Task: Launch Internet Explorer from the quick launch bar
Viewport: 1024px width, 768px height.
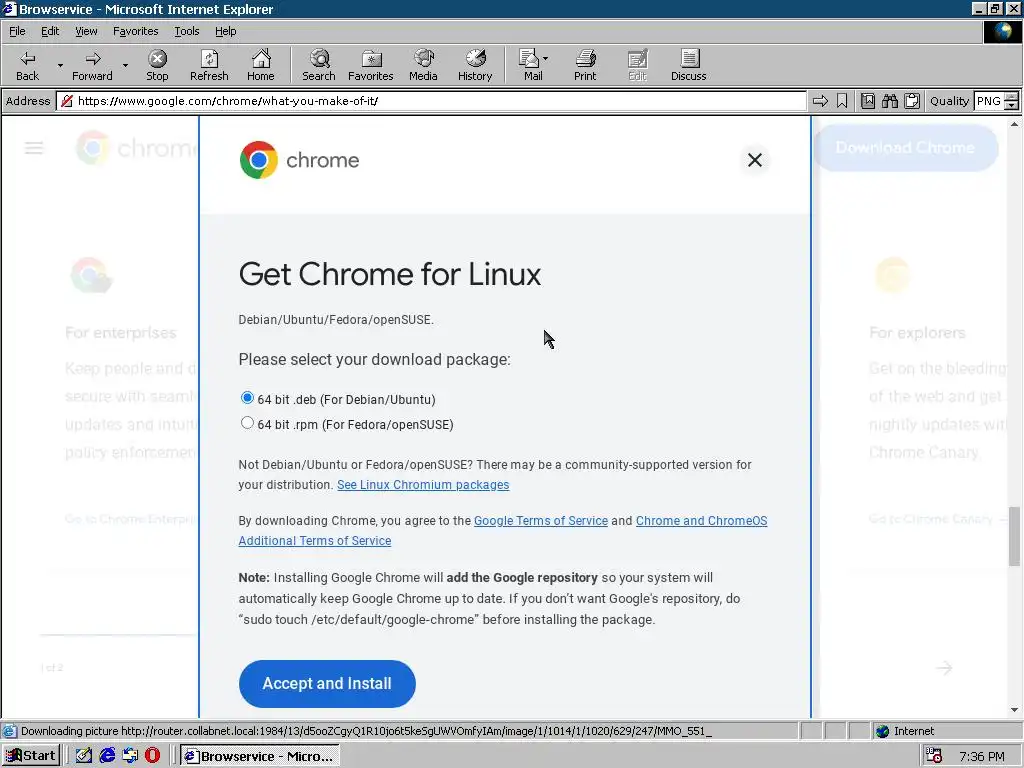Action: tap(107, 756)
